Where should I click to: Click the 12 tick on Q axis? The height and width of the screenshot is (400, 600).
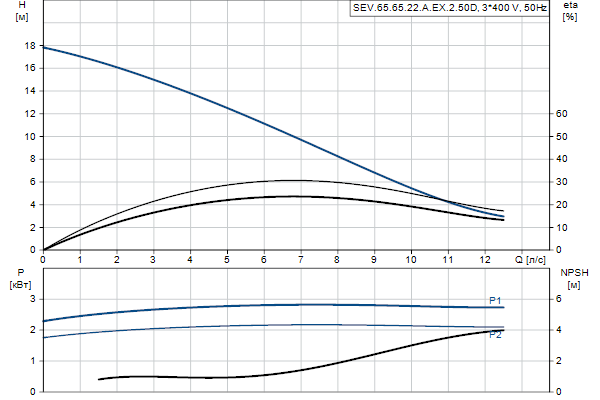tap(484, 260)
